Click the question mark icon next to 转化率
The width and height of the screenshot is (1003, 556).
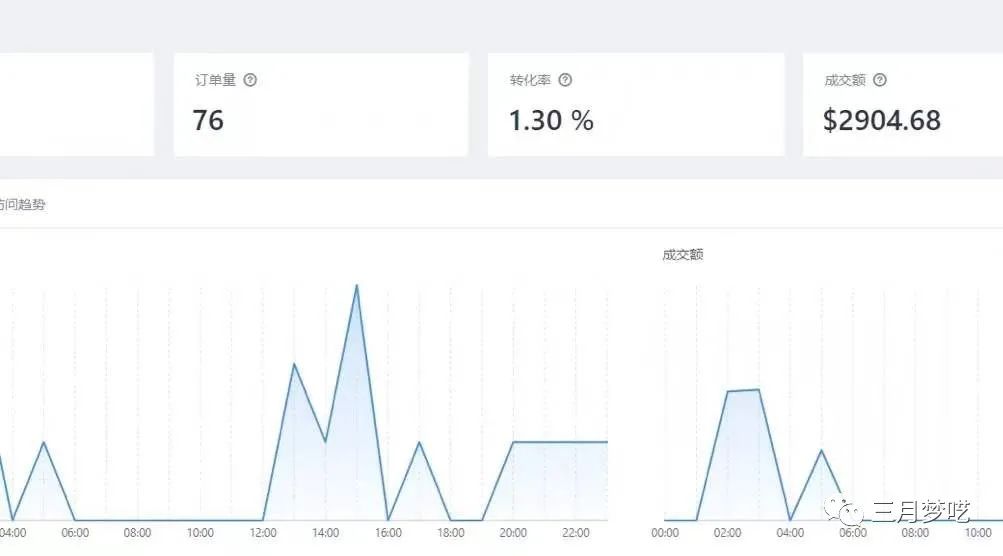tap(565, 80)
